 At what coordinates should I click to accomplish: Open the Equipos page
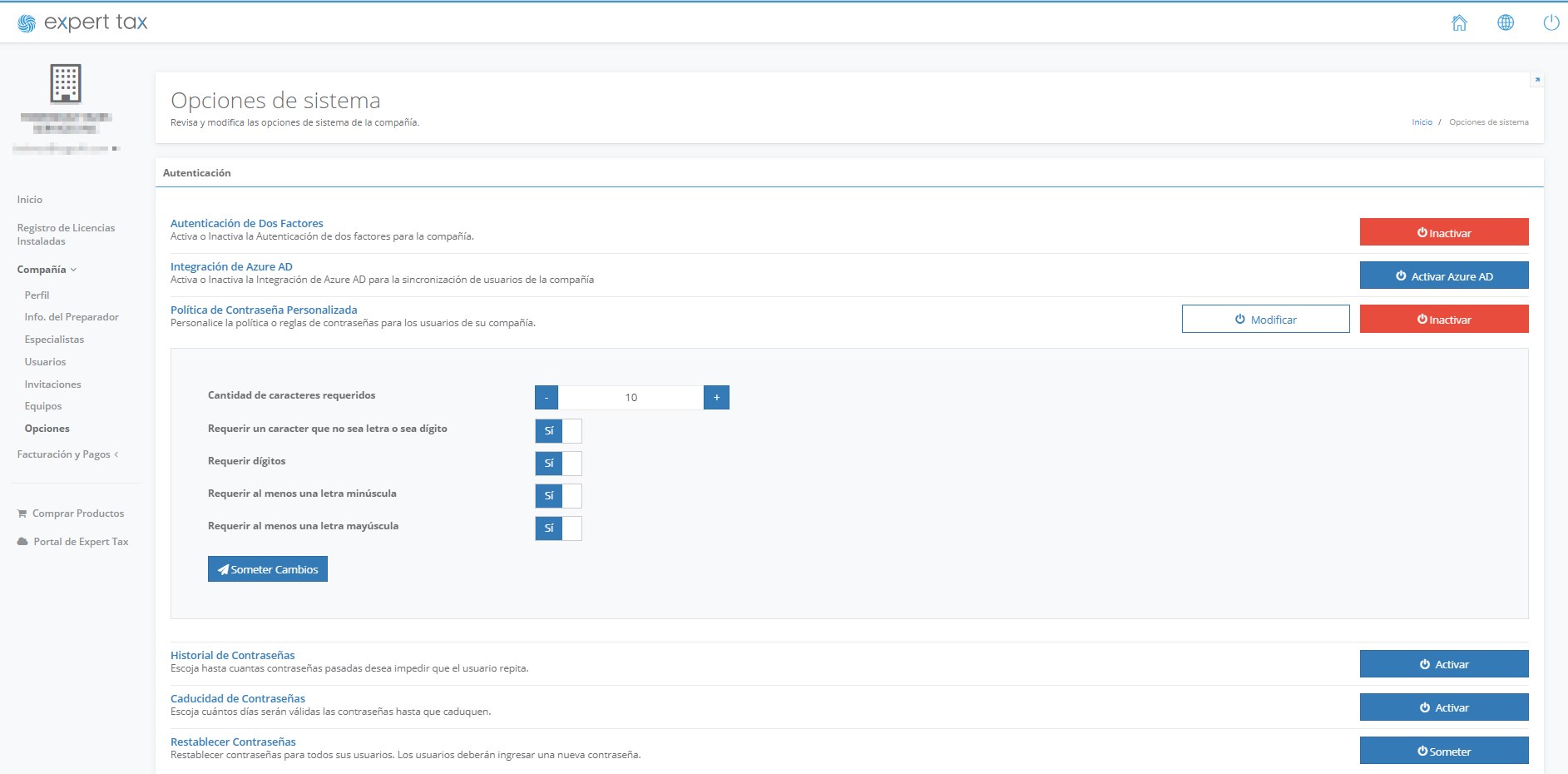coord(43,406)
